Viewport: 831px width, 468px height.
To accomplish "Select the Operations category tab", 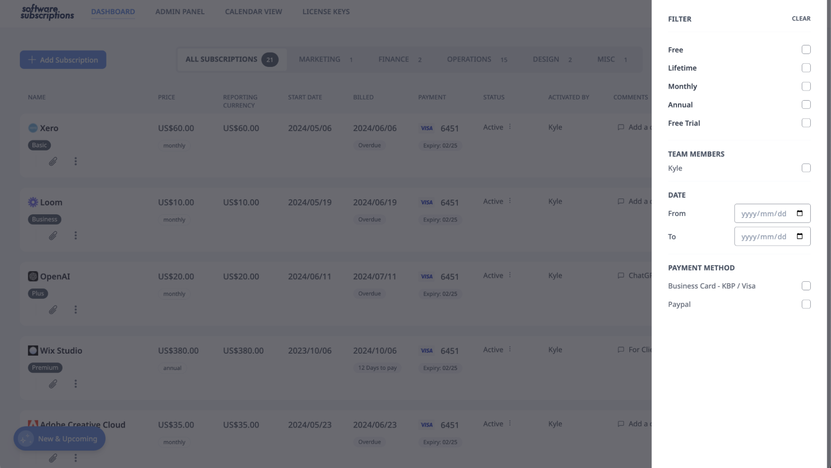I will [477, 59].
